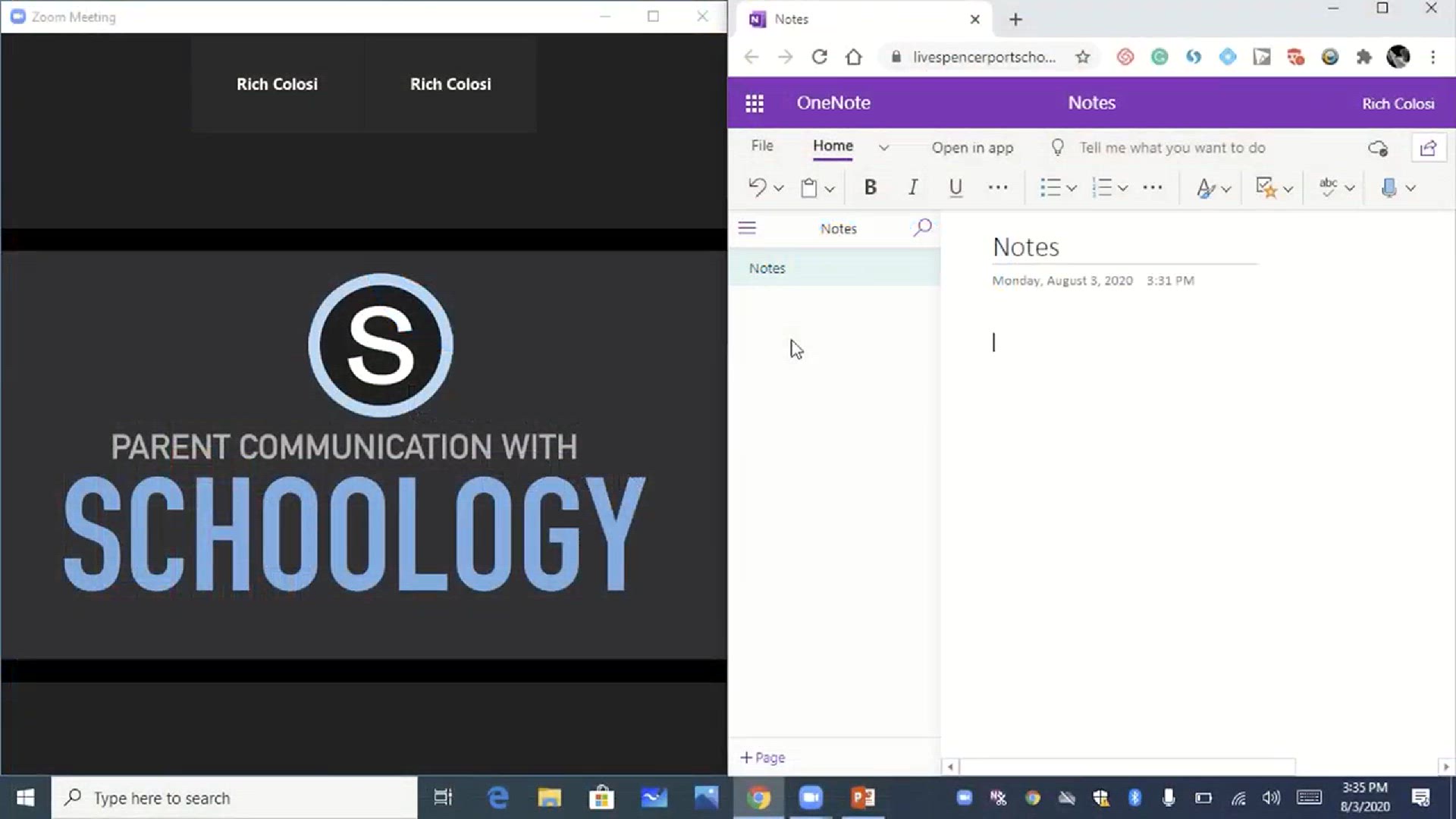
Task: Apply numbered list
Action: pyautogui.click(x=1102, y=187)
